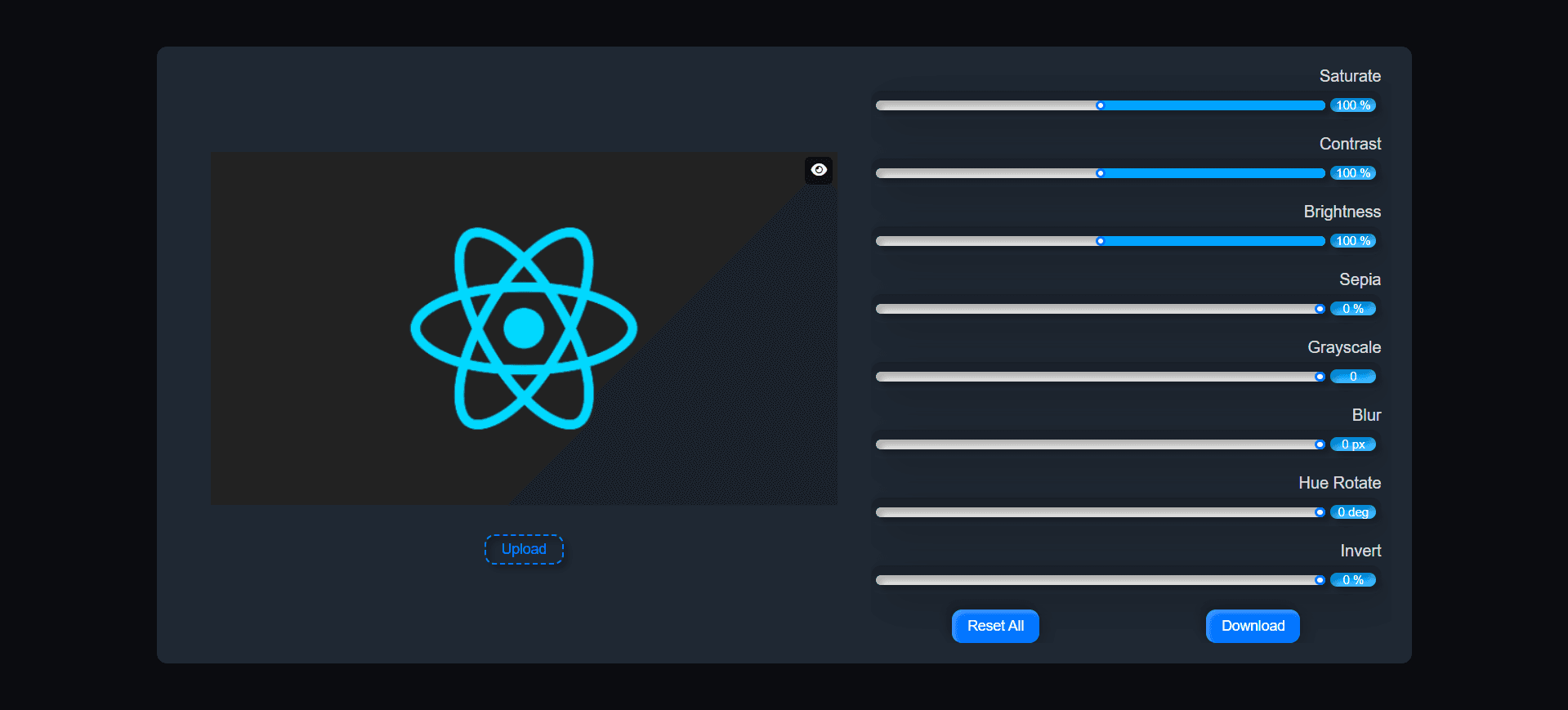Click the Contrast slider handle
The height and width of the screenshot is (710, 1568).
(1101, 173)
